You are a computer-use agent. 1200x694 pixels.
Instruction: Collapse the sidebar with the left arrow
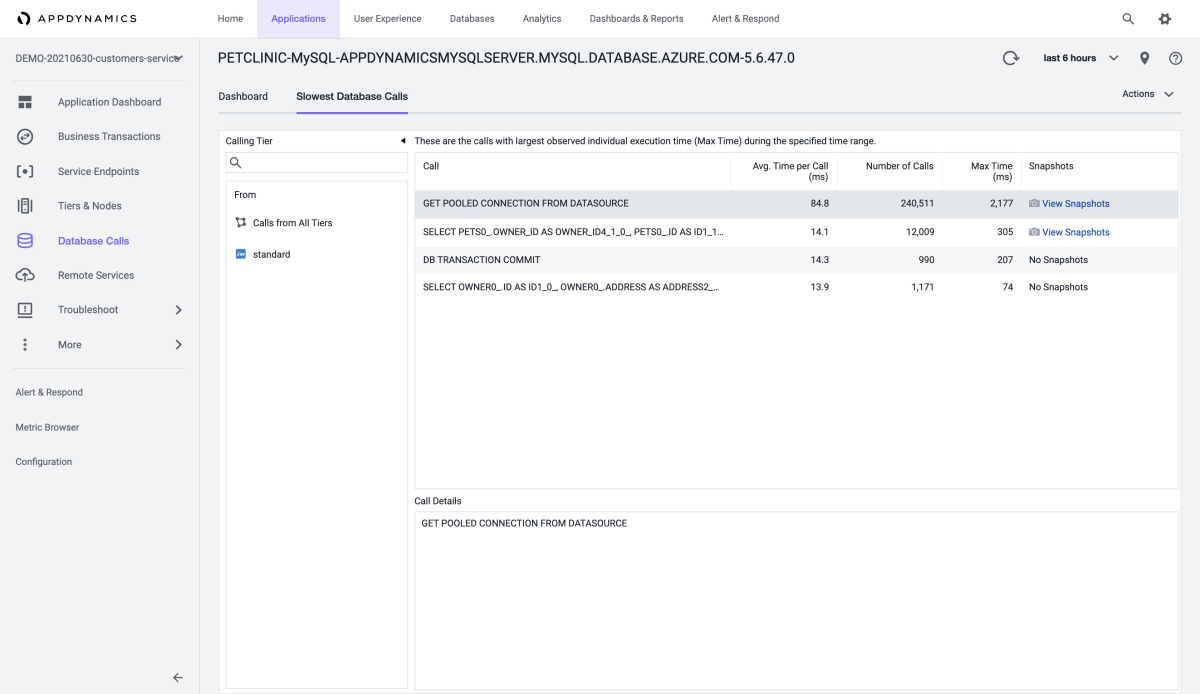click(x=178, y=677)
